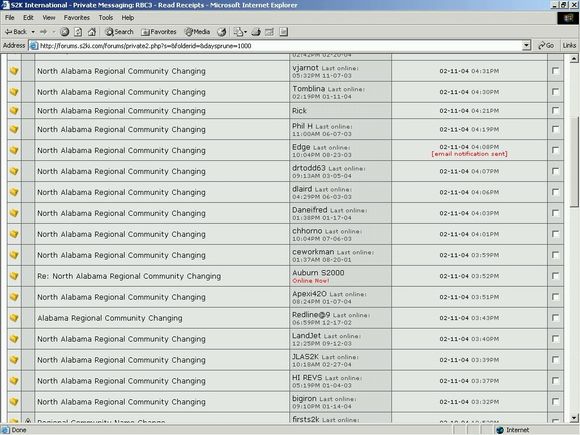580x435 pixels.
Task: Open the Favorites menu
Action: click(77, 17)
